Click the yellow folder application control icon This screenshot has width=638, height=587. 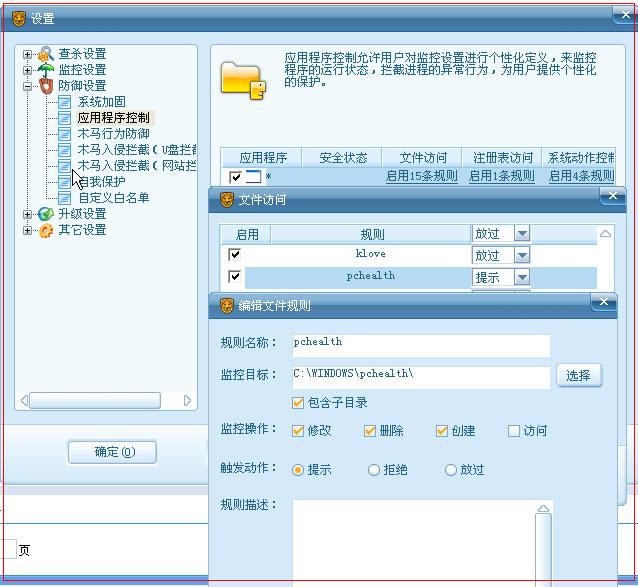click(243, 81)
